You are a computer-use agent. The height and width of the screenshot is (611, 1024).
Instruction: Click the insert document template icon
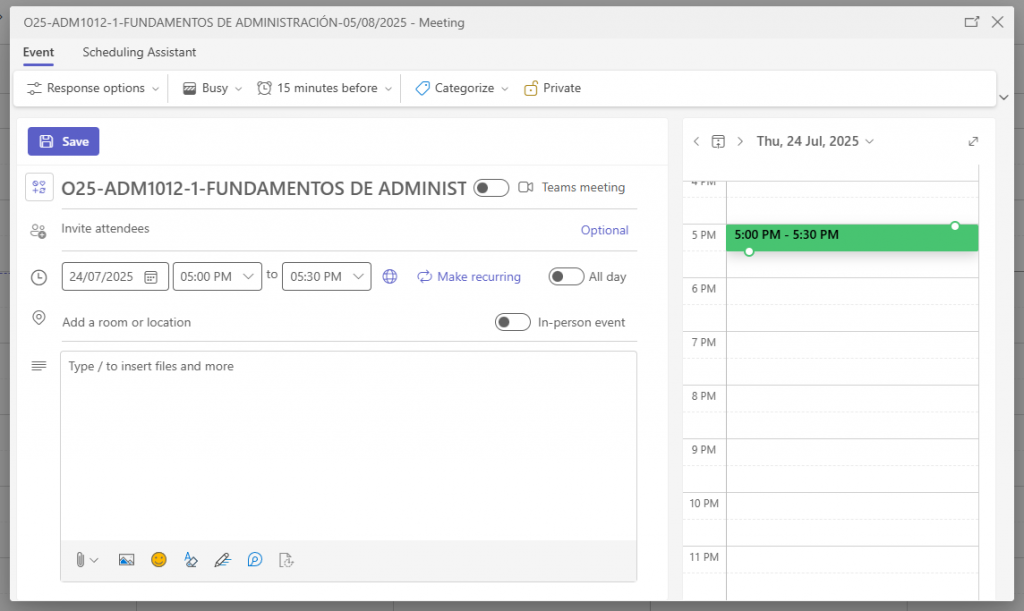(x=286, y=560)
